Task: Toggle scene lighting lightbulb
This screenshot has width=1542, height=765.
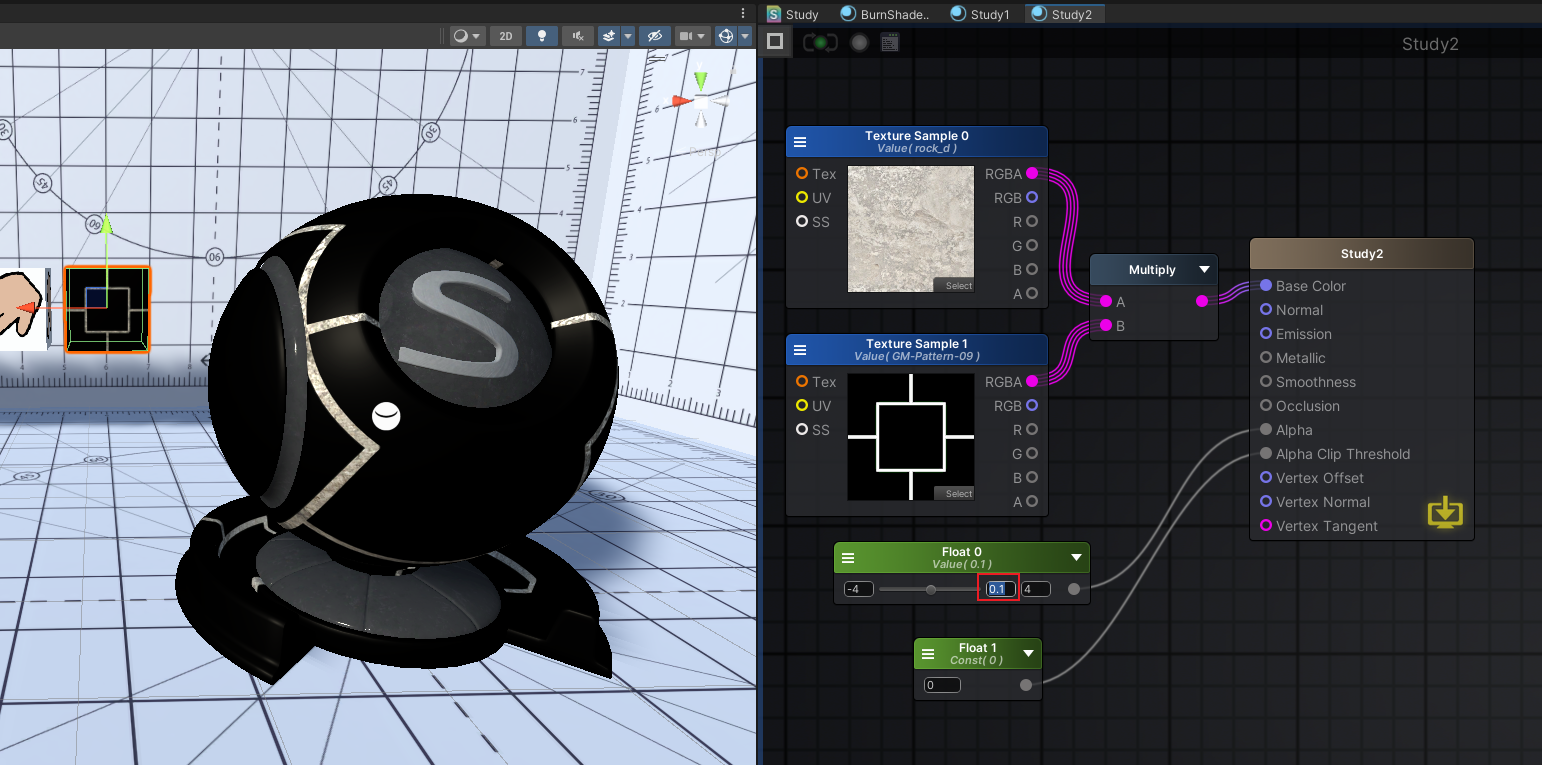Action: (x=542, y=36)
